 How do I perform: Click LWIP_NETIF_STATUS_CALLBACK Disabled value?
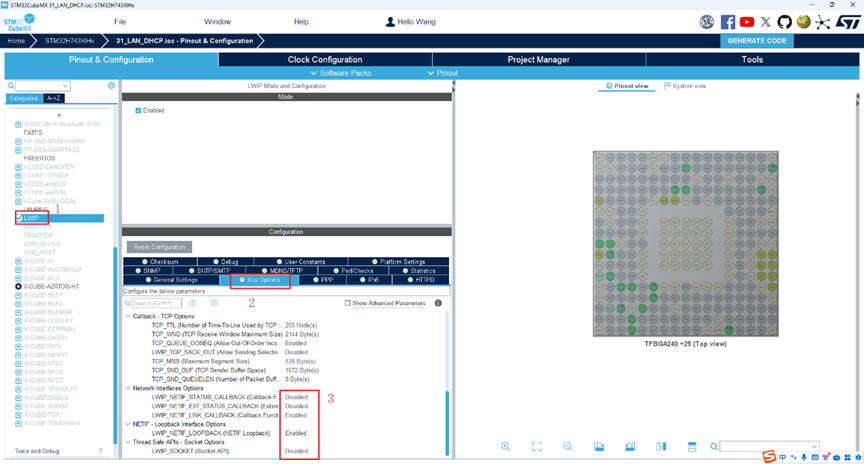point(296,397)
